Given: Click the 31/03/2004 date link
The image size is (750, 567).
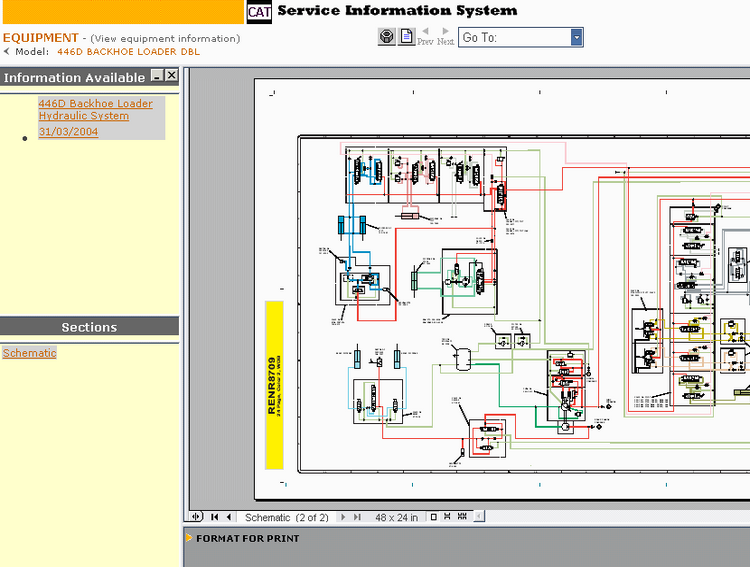Looking at the screenshot, I should click(68, 132).
